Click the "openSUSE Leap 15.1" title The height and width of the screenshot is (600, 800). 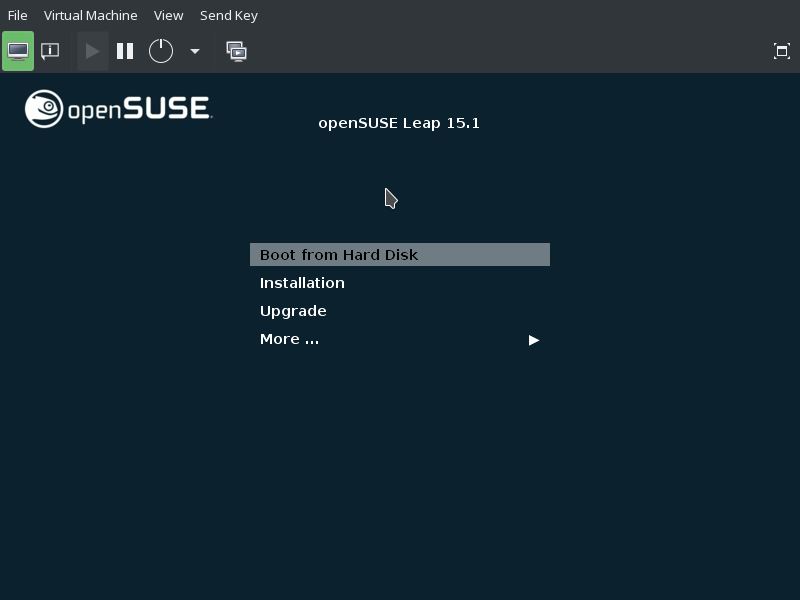tap(399, 123)
